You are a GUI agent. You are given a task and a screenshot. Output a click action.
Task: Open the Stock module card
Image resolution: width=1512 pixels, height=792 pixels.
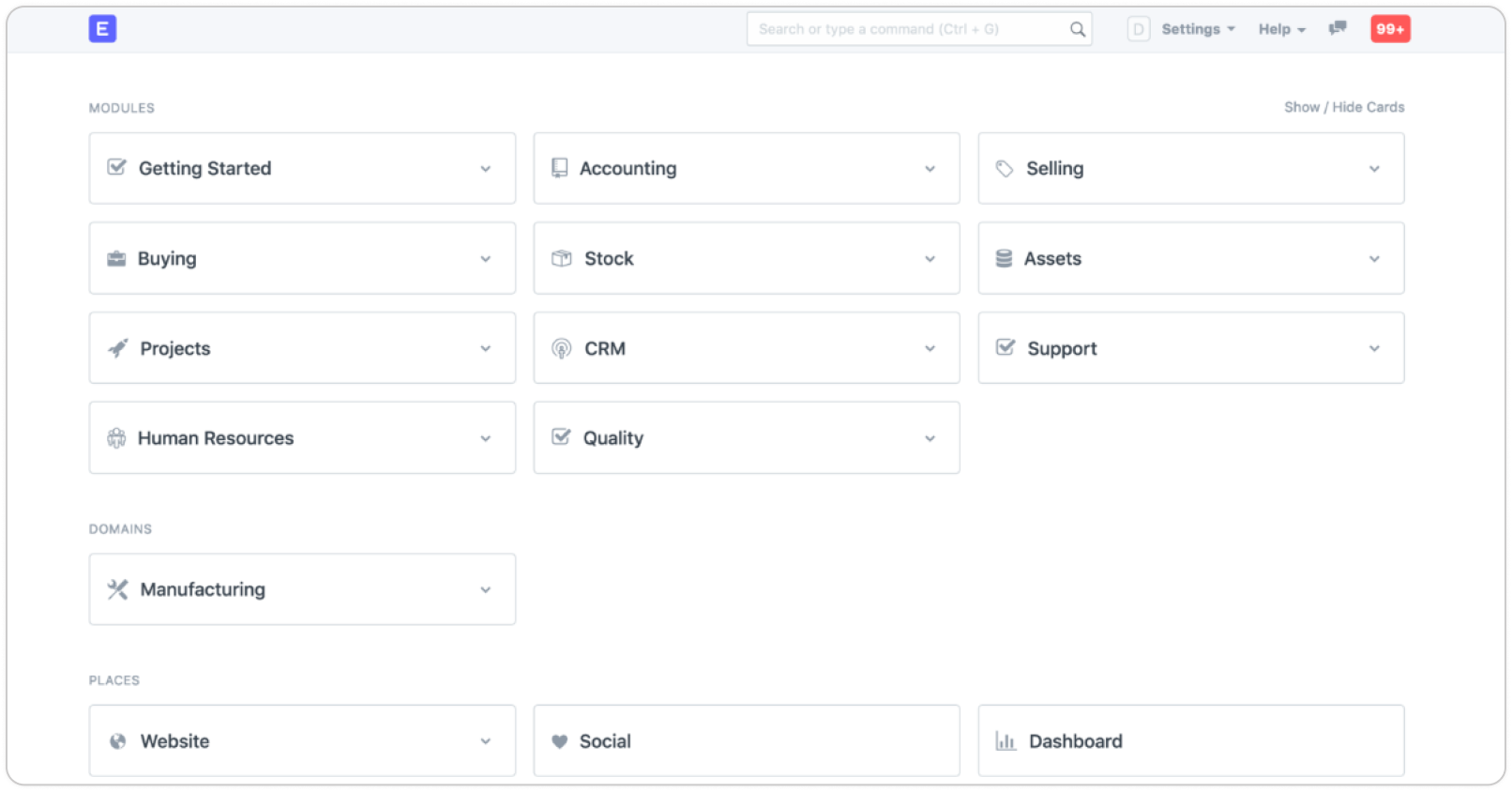(x=746, y=259)
